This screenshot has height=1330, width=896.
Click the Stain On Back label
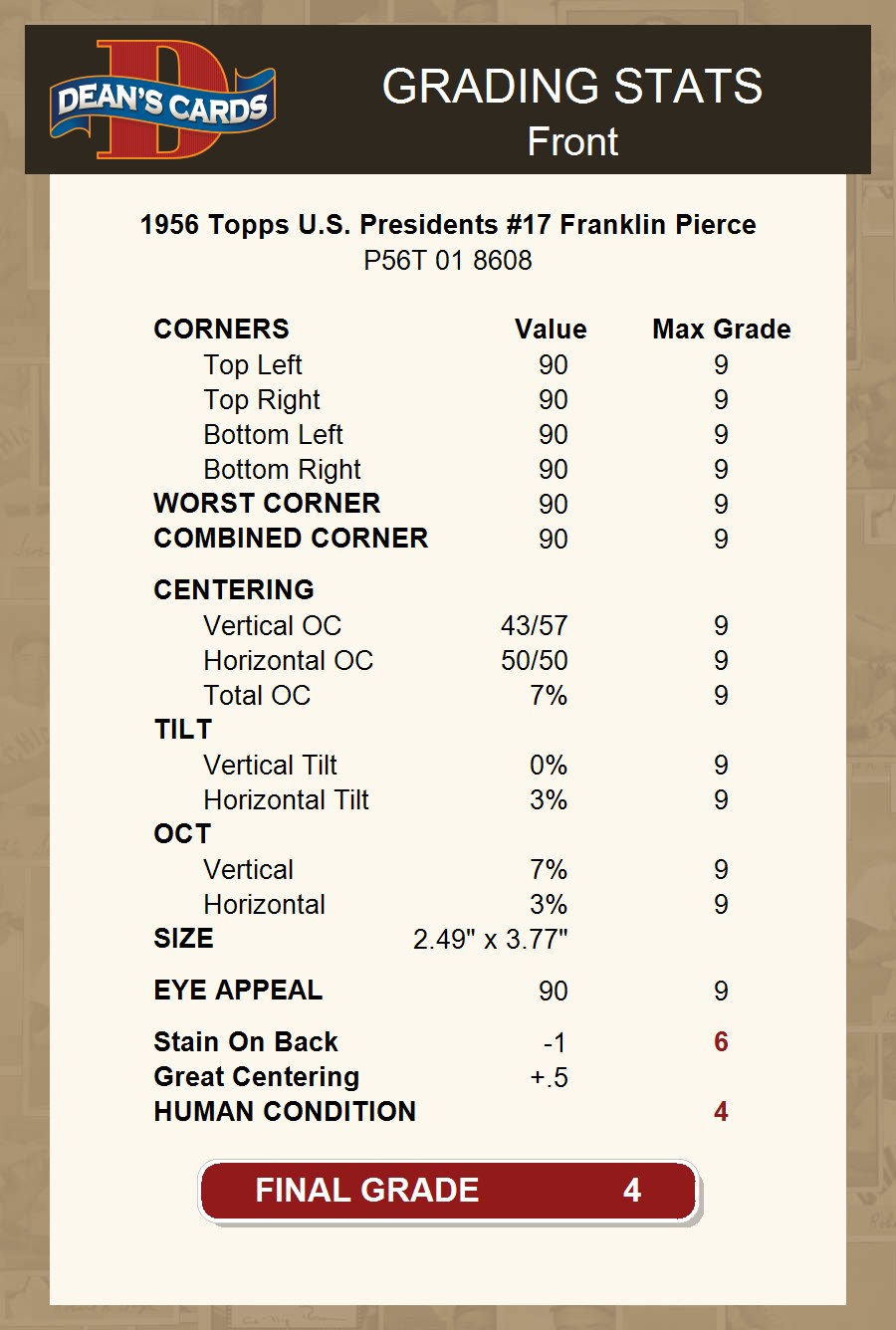pos(246,1042)
